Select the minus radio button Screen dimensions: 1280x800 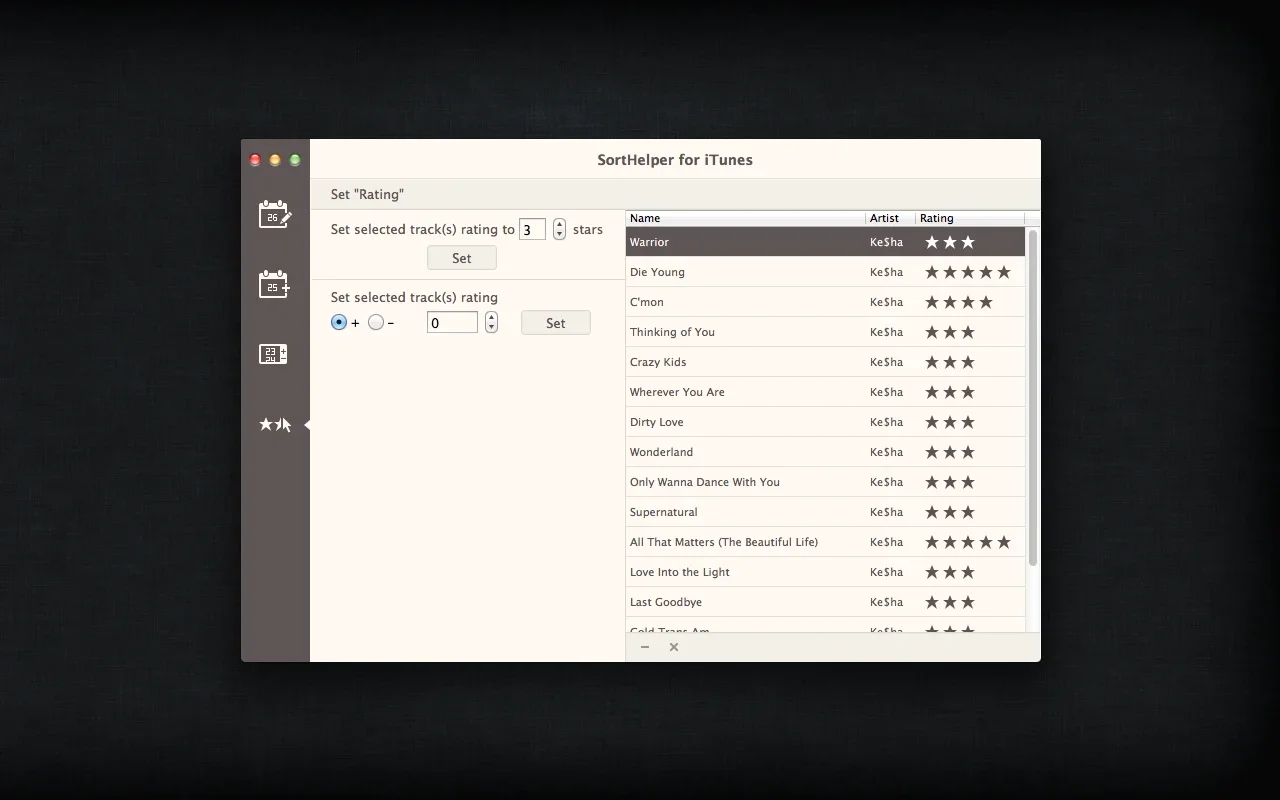pyautogui.click(x=376, y=322)
